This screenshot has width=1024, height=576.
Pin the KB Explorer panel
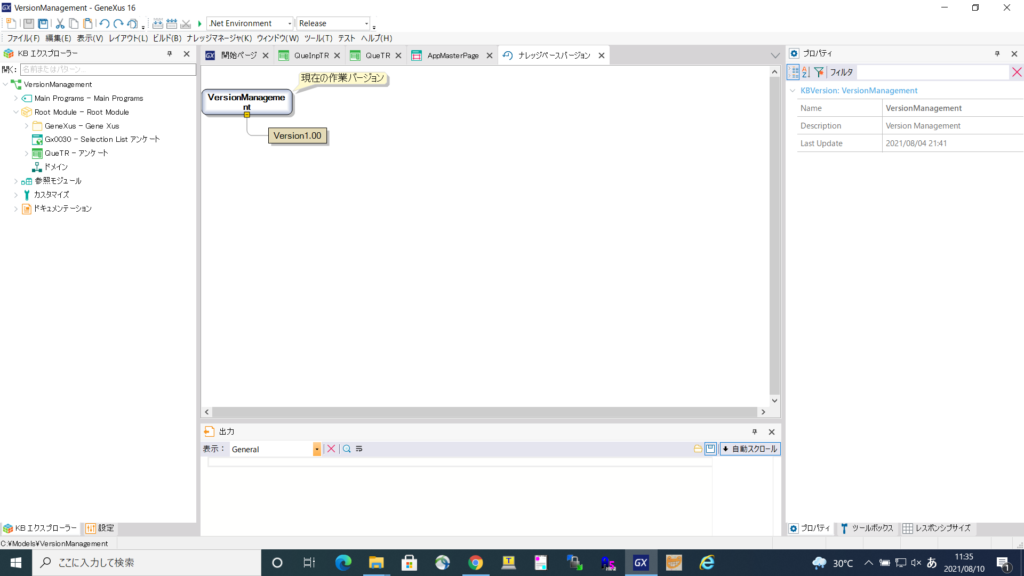tap(170, 54)
